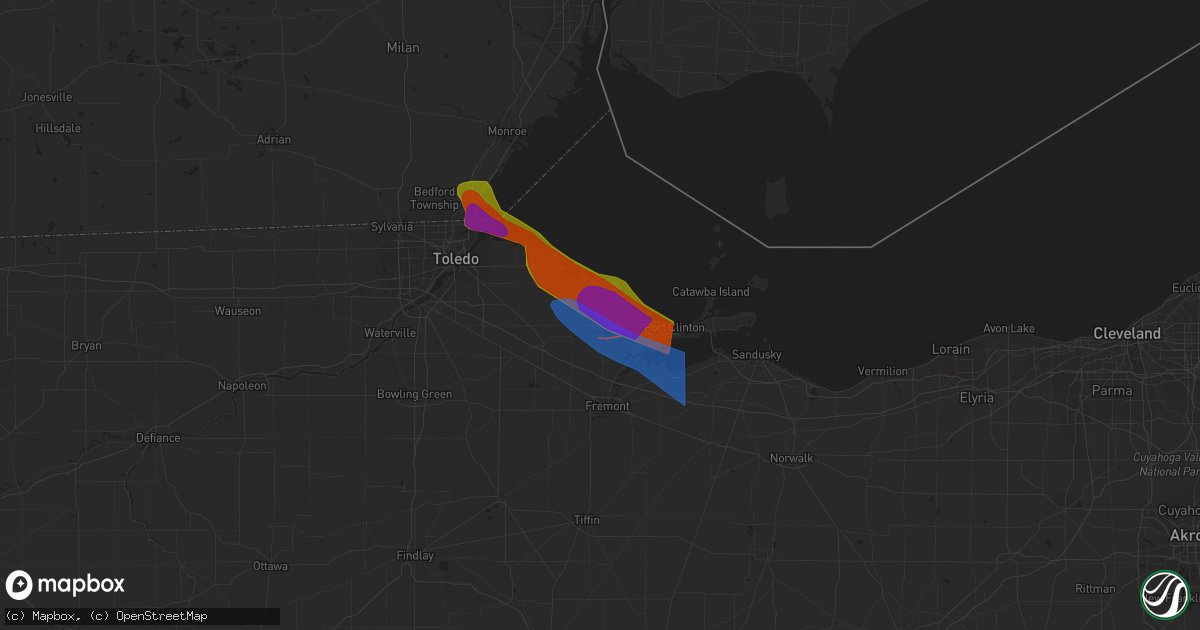Click the Rittman label
Image resolution: width=1200 pixels, height=630 pixels.
tap(1094, 588)
